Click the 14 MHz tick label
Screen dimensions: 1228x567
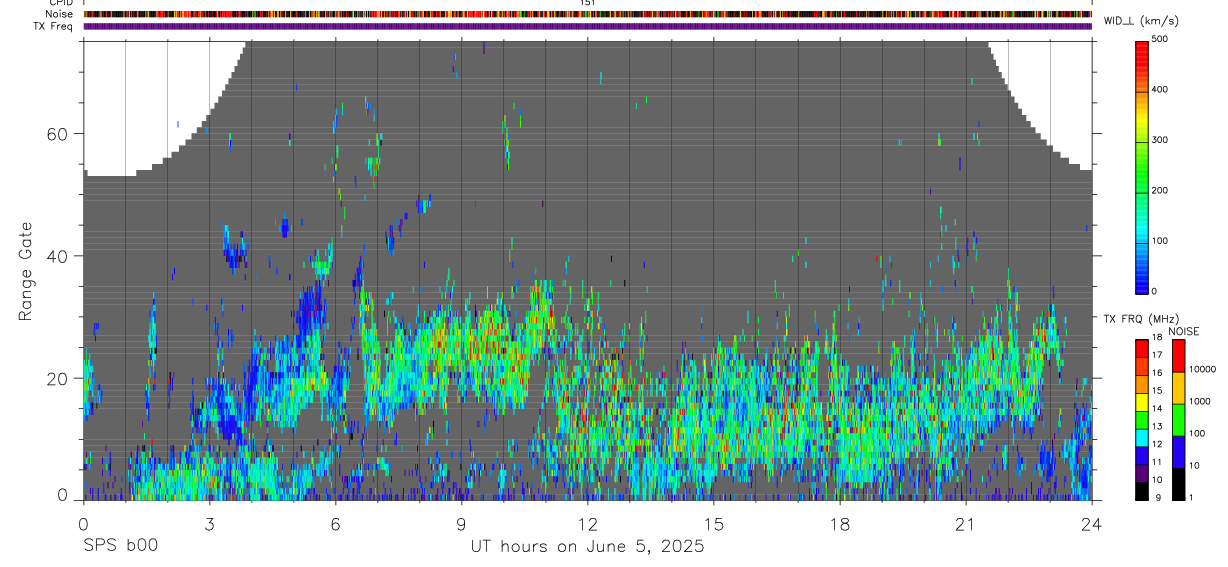click(1158, 408)
